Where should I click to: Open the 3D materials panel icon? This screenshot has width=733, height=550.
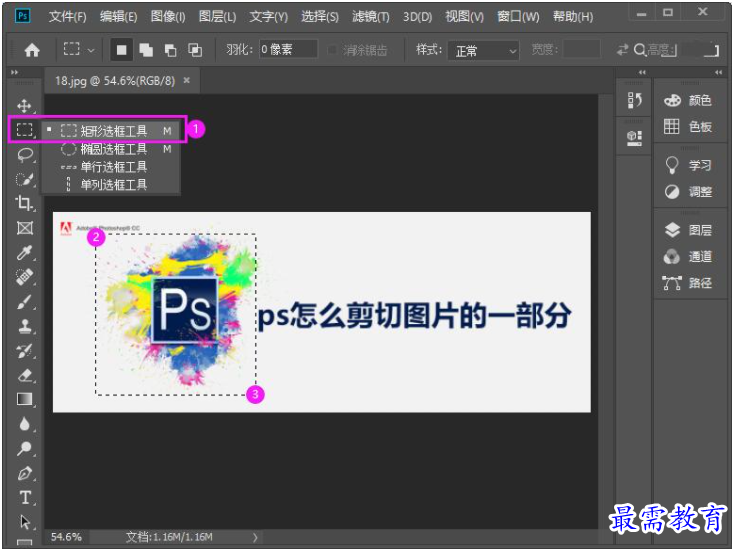coord(634,138)
